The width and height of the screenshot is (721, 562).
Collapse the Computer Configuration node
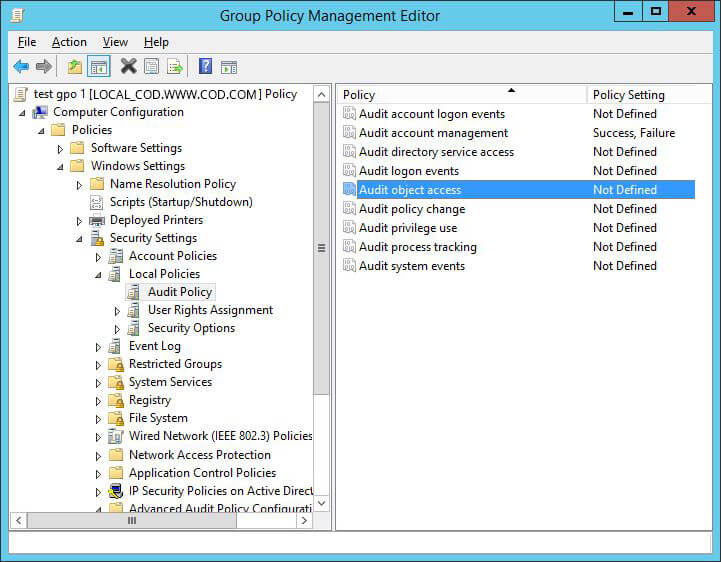click(x=22, y=113)
